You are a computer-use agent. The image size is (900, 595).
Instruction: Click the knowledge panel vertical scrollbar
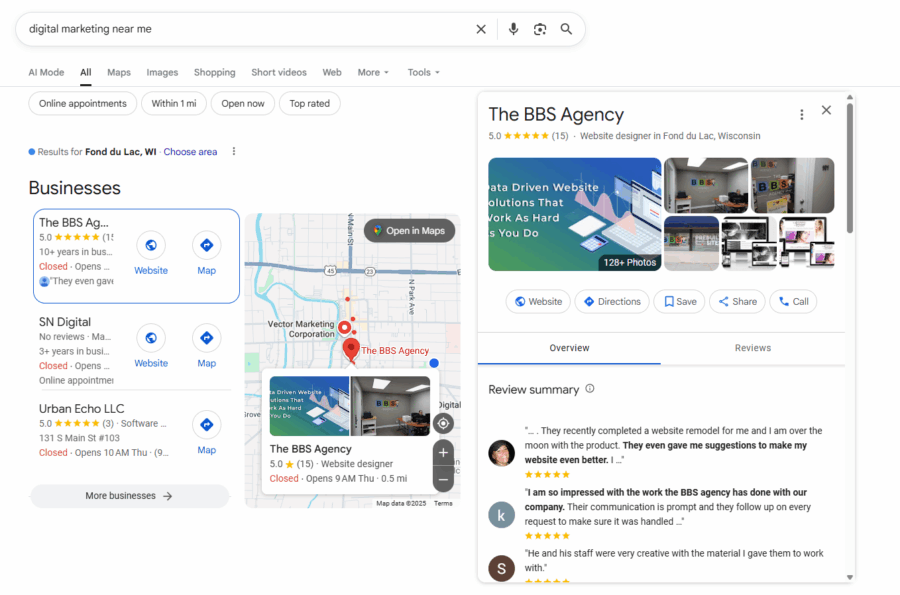(x=850, y=170)
